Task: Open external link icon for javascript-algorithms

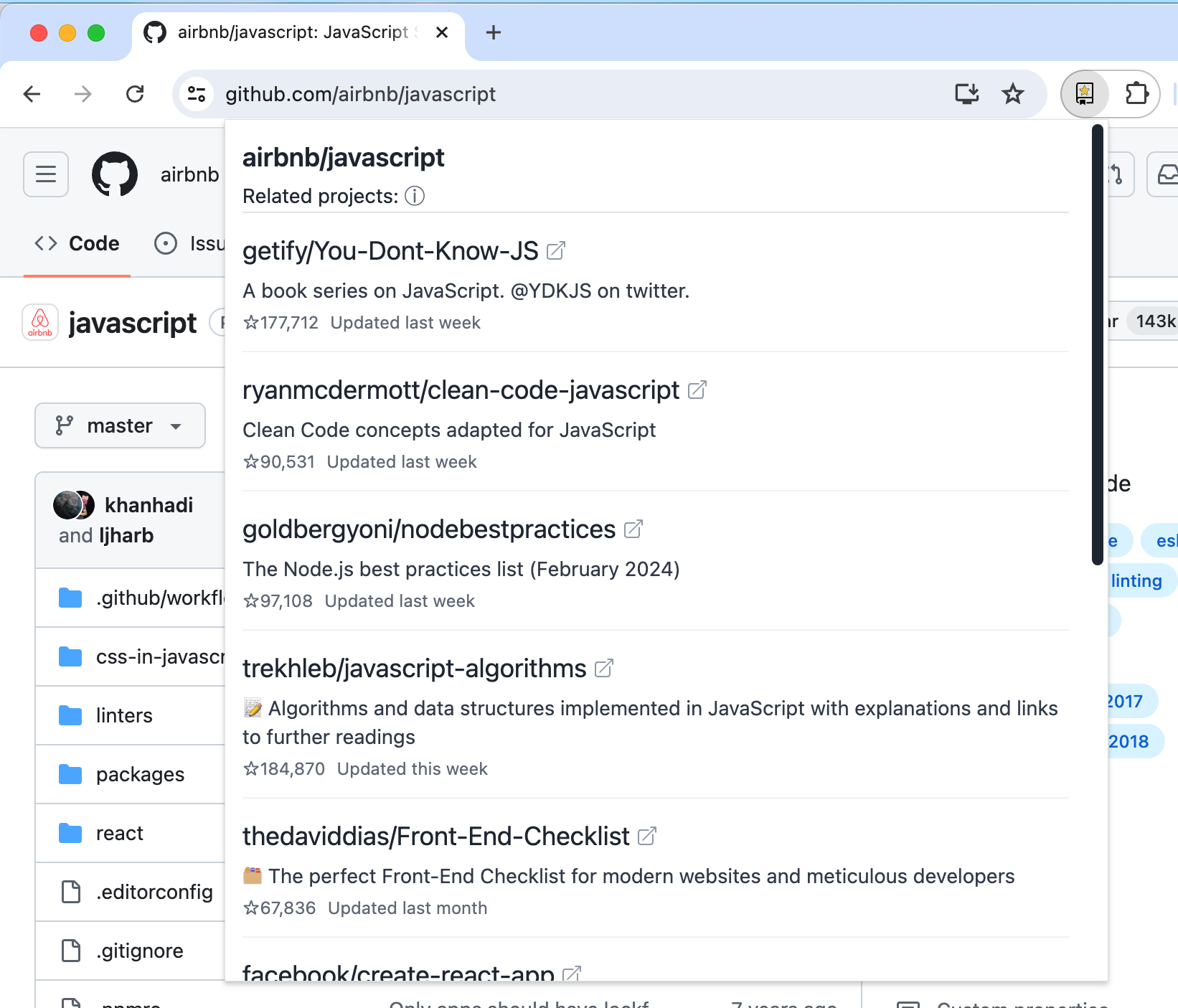Action: click(604, 669)
